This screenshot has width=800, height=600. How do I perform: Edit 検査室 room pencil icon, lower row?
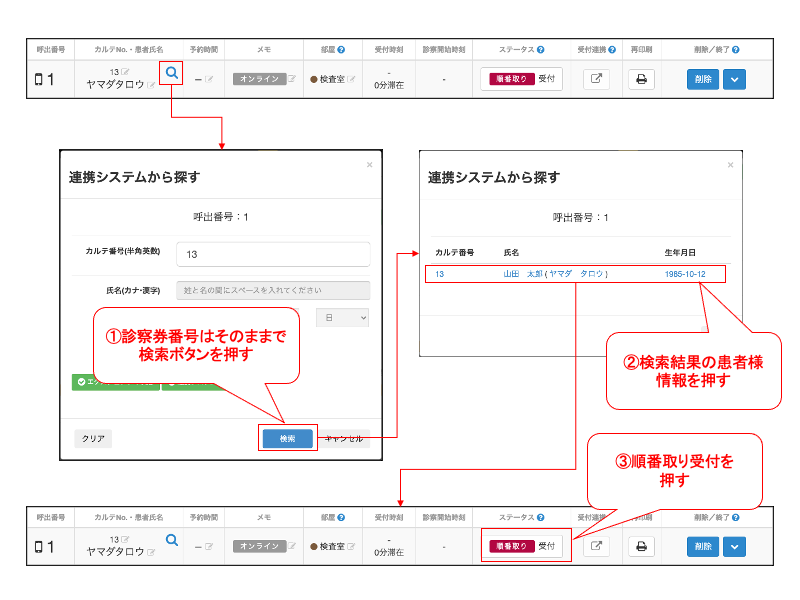[x=351, y=546]
